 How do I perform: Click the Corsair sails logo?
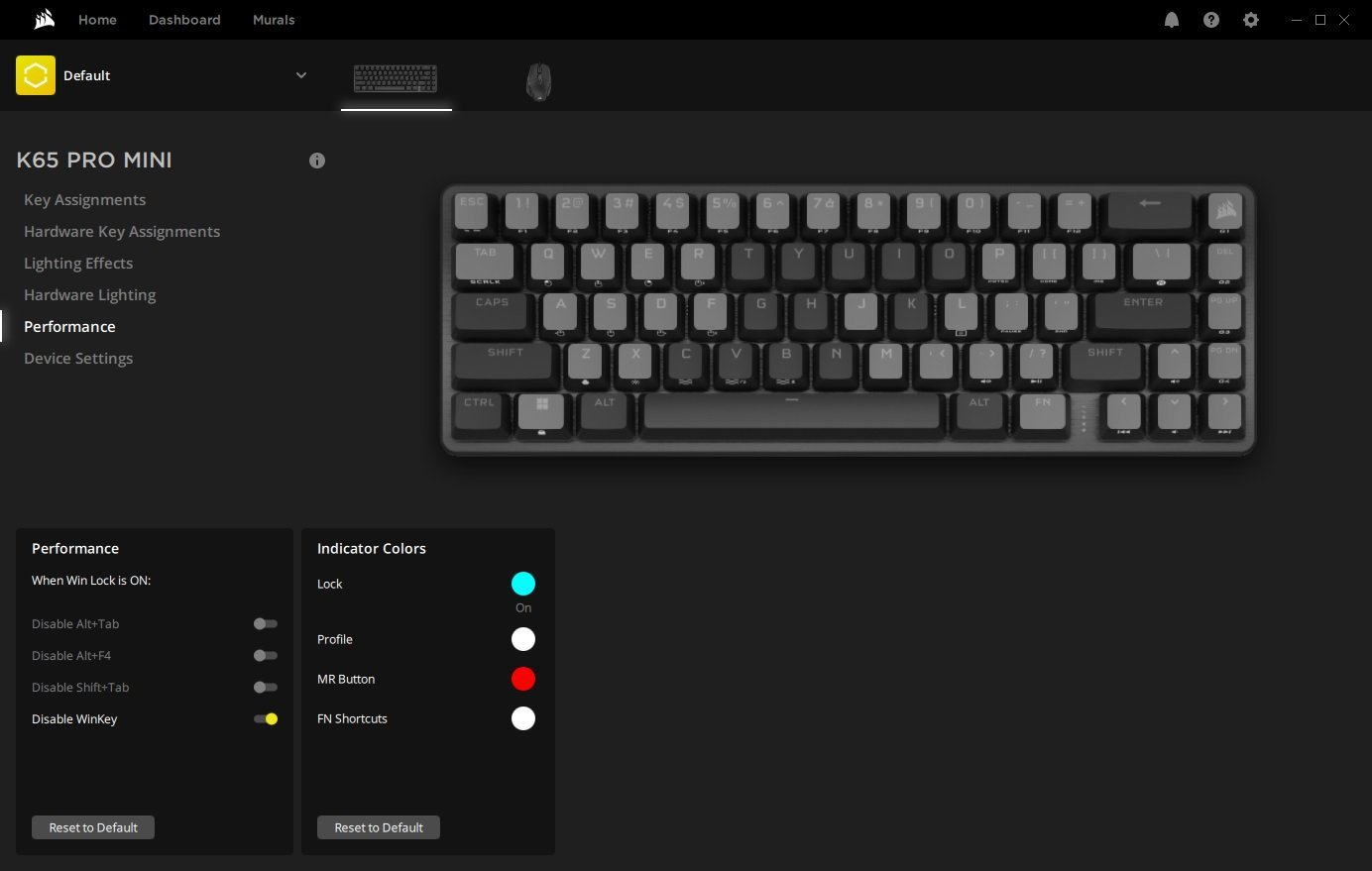pos(44,20)
